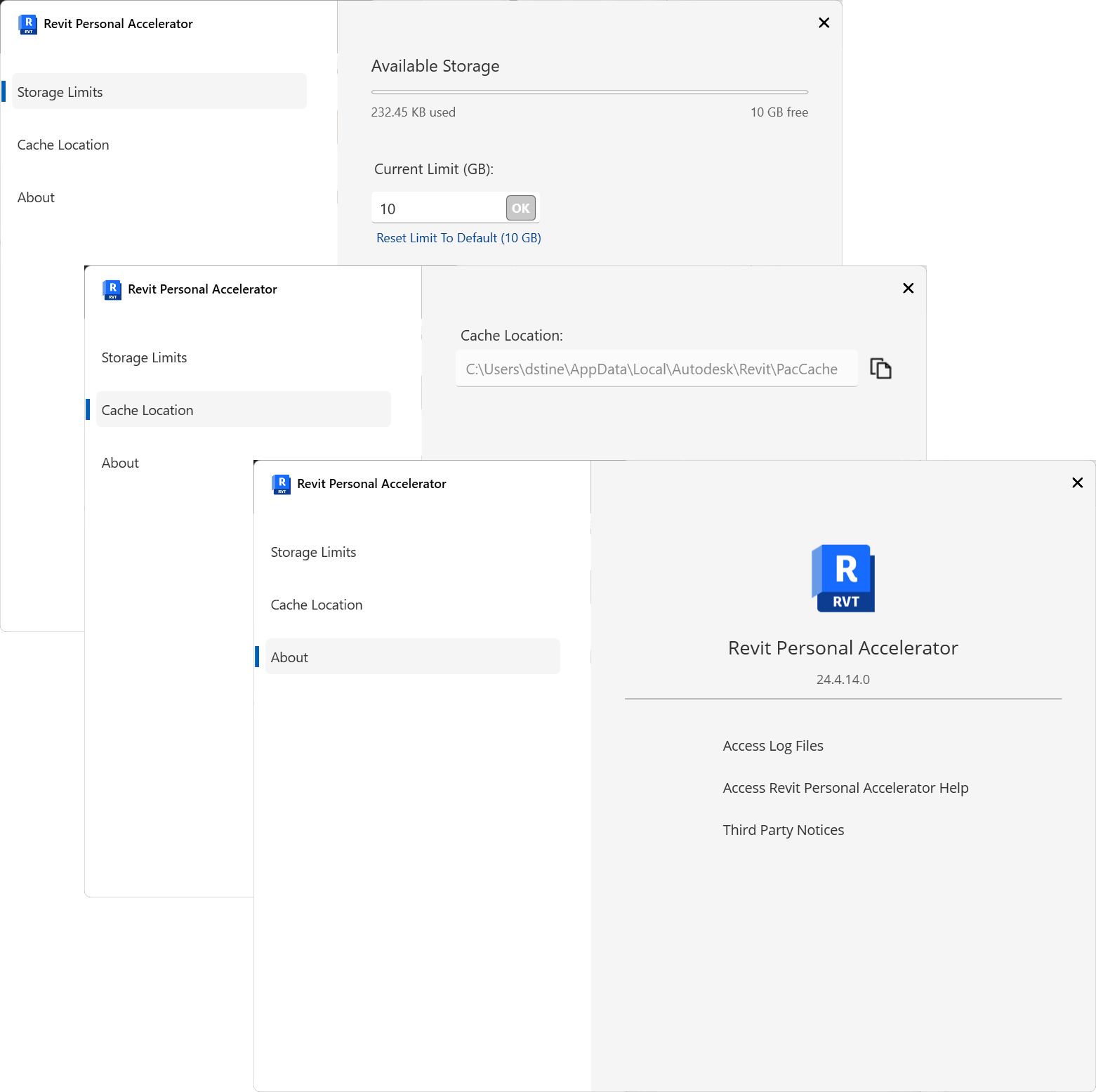Click the cache path field with PacCache

click(656, 369)
